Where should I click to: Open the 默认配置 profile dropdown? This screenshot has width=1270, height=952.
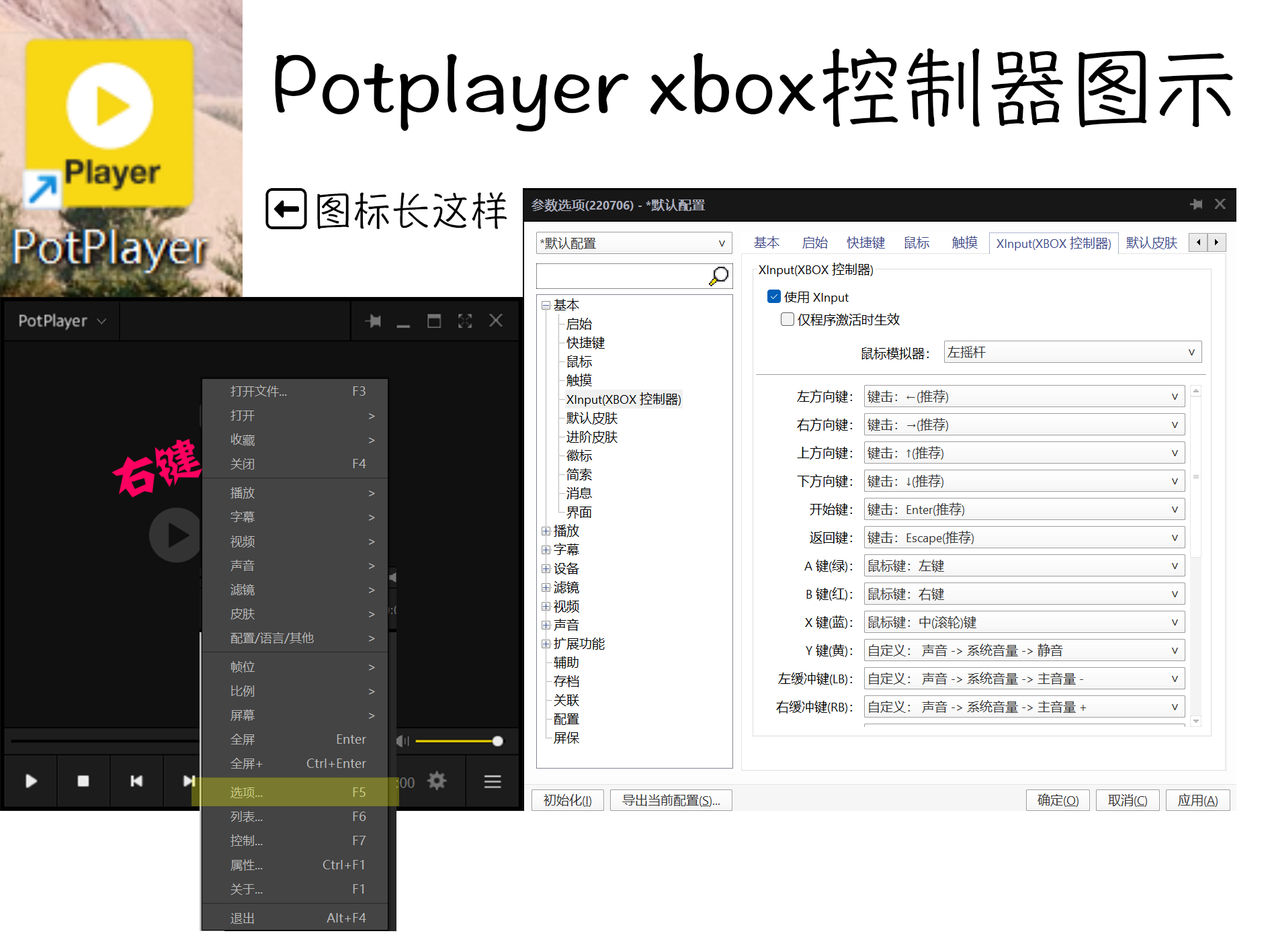tap(634, 243)
